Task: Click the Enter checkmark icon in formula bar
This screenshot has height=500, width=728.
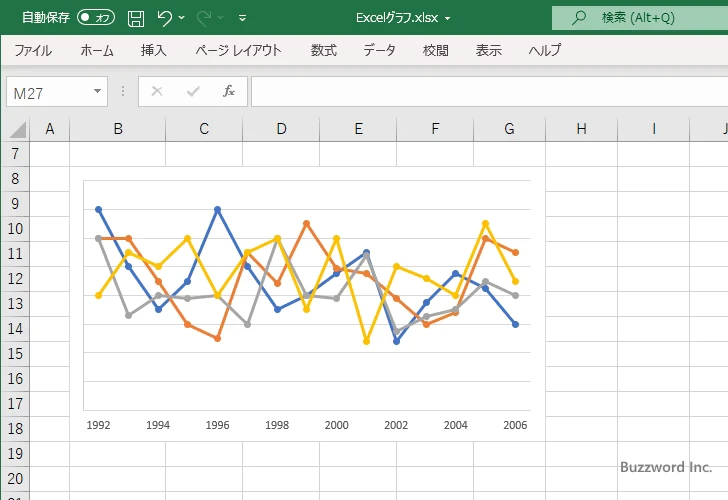Action: pyautogui.click(x=193, y=91)
